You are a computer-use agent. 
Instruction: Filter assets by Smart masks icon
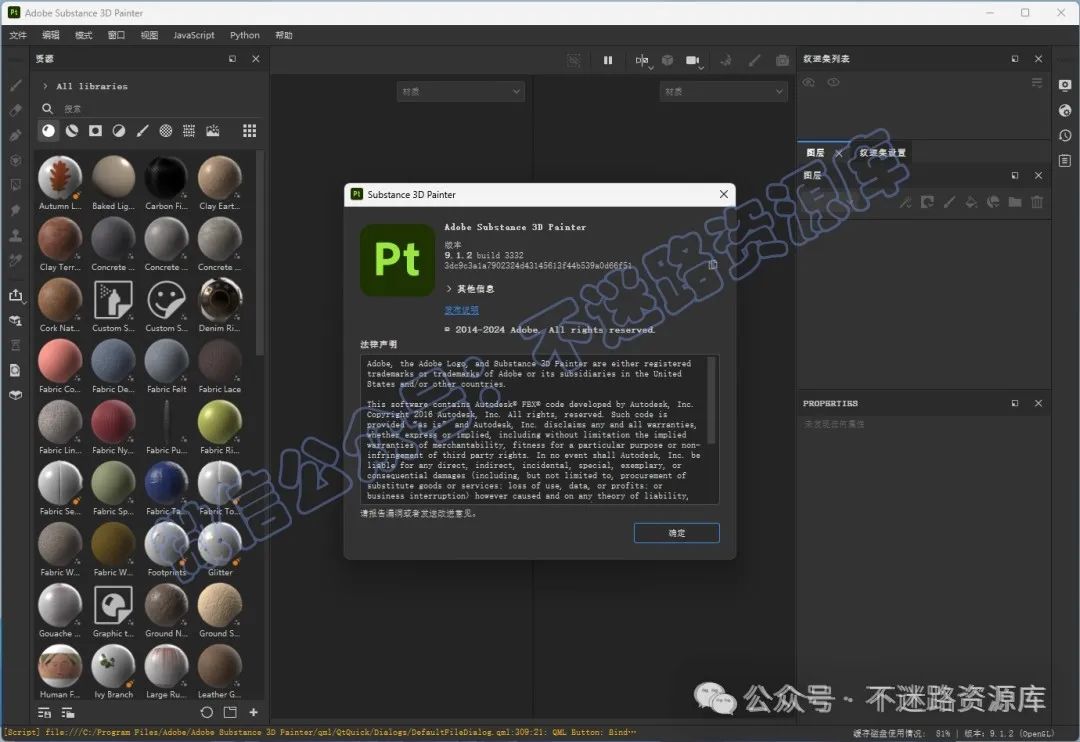95,130
